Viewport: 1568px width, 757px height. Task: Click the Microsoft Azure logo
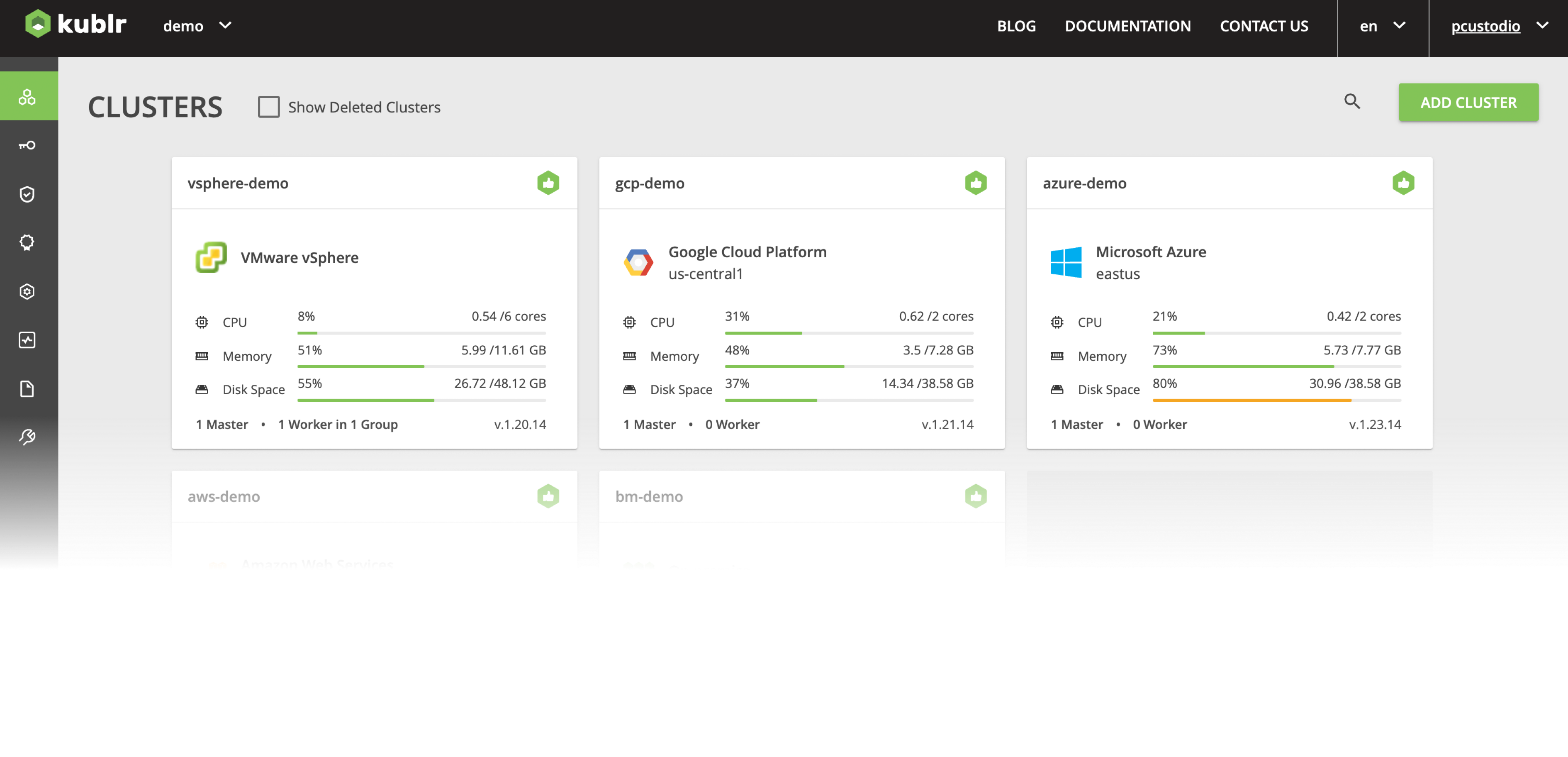tap(1066, 262)
